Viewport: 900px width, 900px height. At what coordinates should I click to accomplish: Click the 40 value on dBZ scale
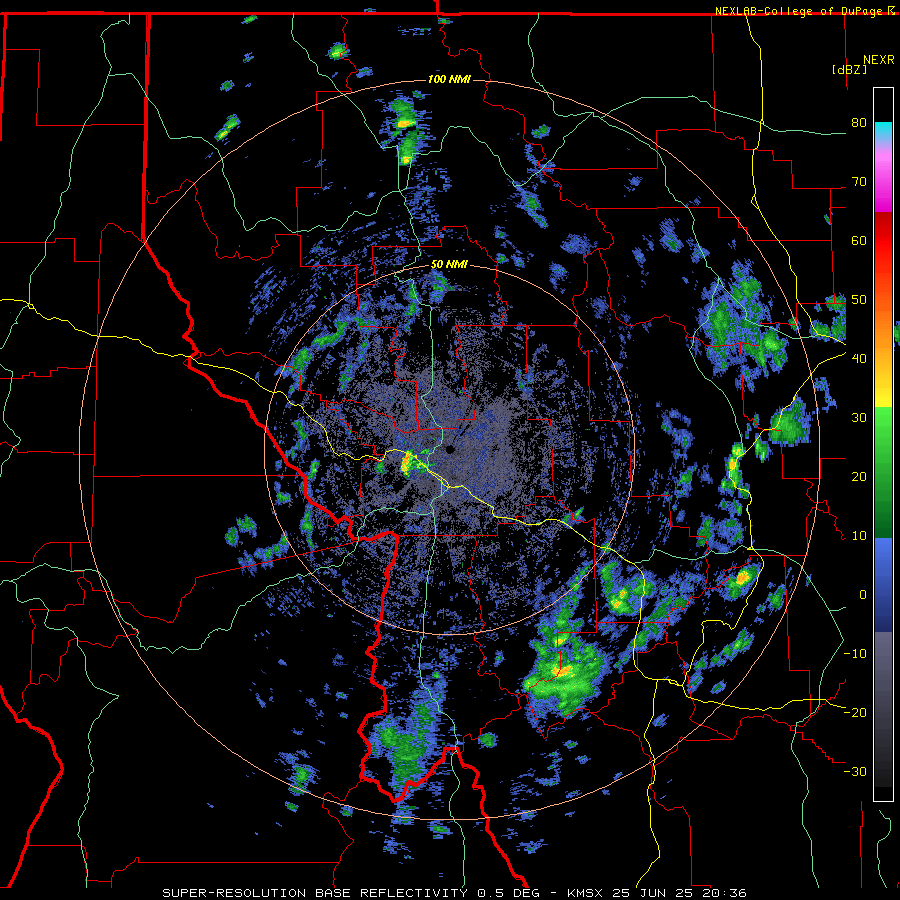click(859, 359)
